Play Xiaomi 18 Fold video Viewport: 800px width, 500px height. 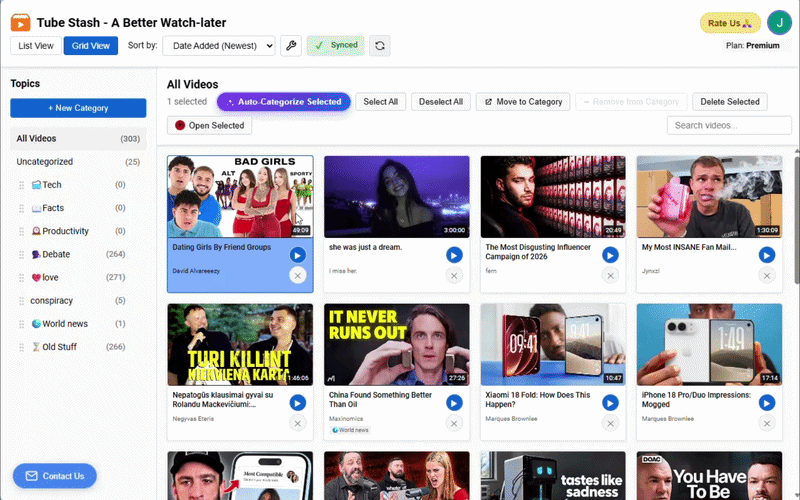610,403
